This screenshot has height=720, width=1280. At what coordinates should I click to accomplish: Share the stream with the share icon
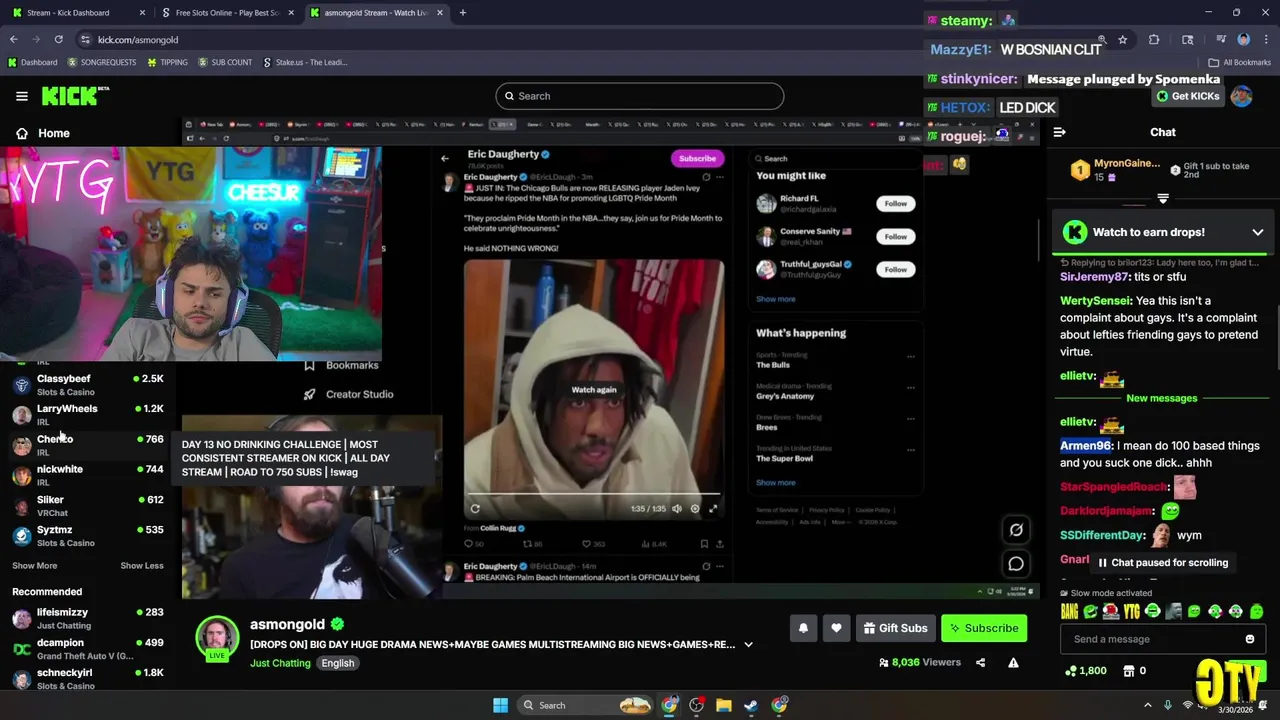pos(980,662)
